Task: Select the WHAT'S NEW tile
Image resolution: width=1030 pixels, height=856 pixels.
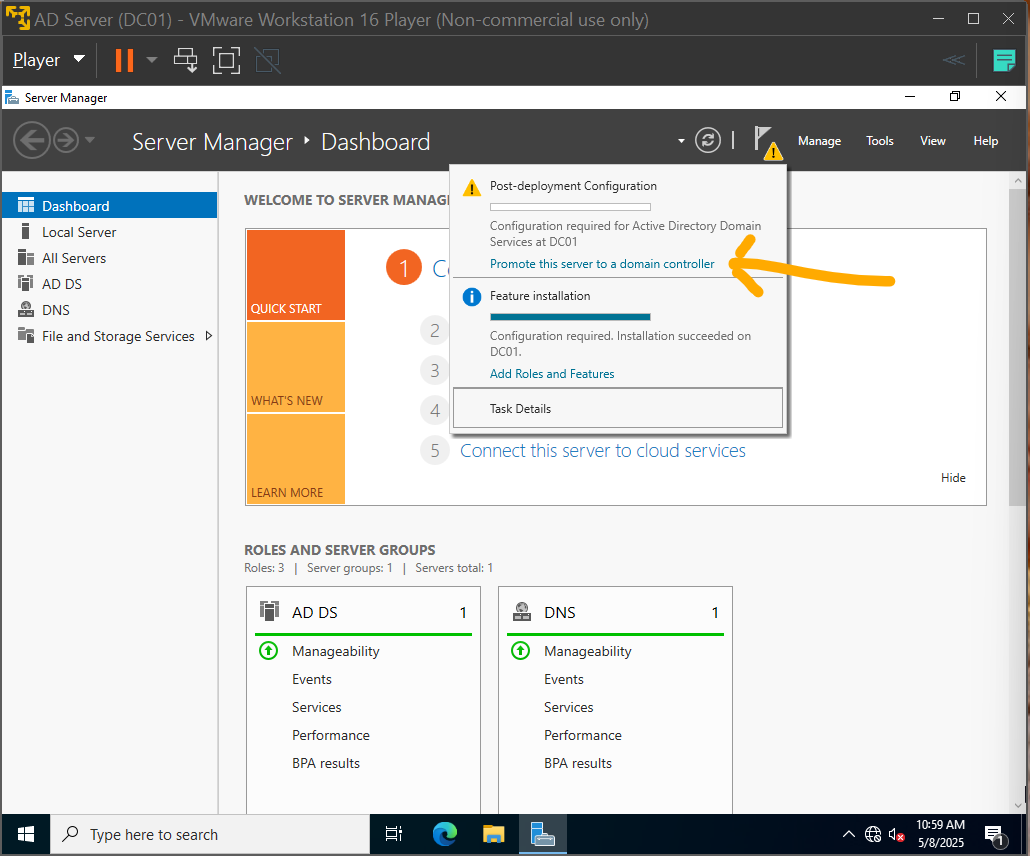Action: click(296, 367)
